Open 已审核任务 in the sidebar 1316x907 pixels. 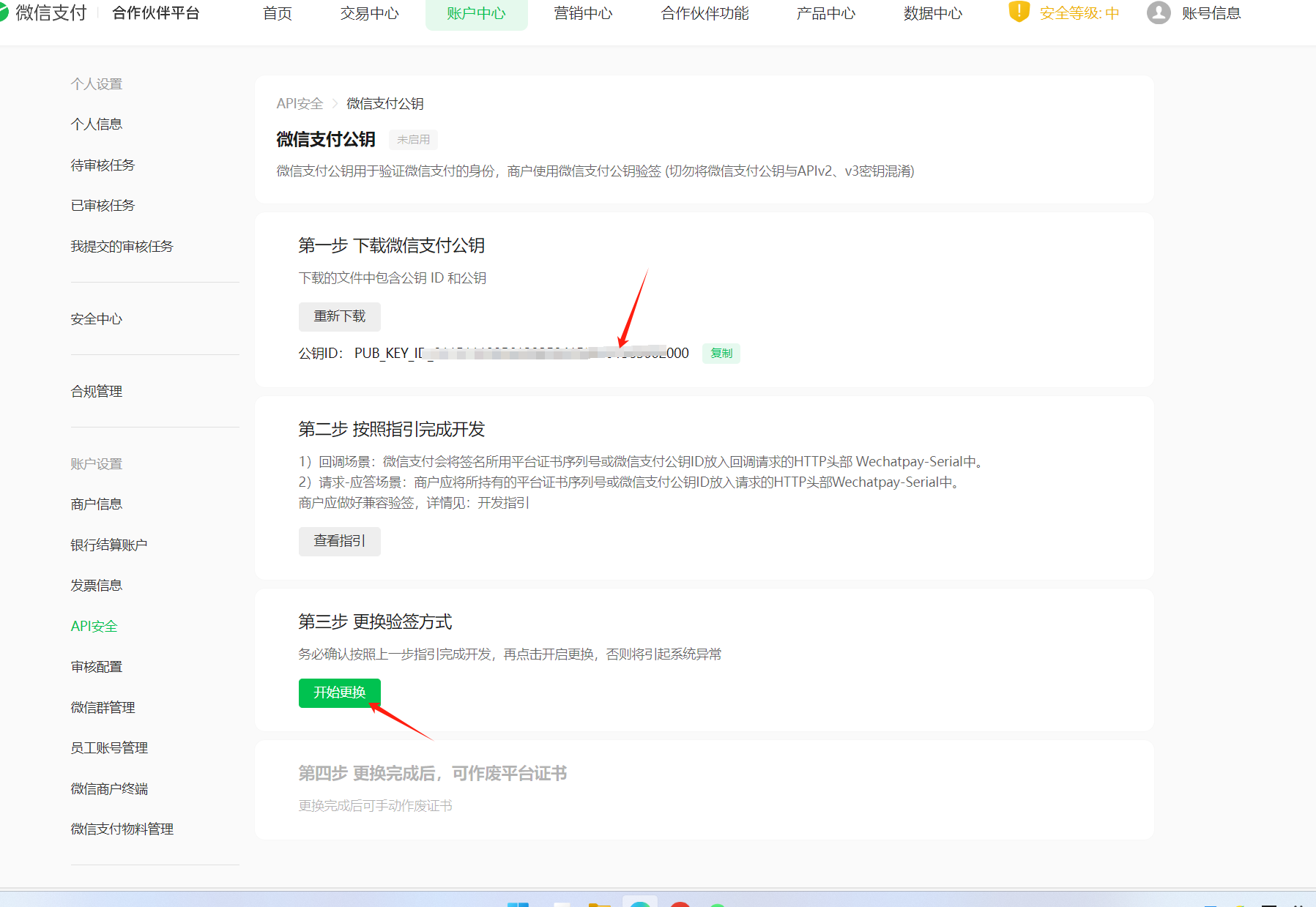point(103,206)
